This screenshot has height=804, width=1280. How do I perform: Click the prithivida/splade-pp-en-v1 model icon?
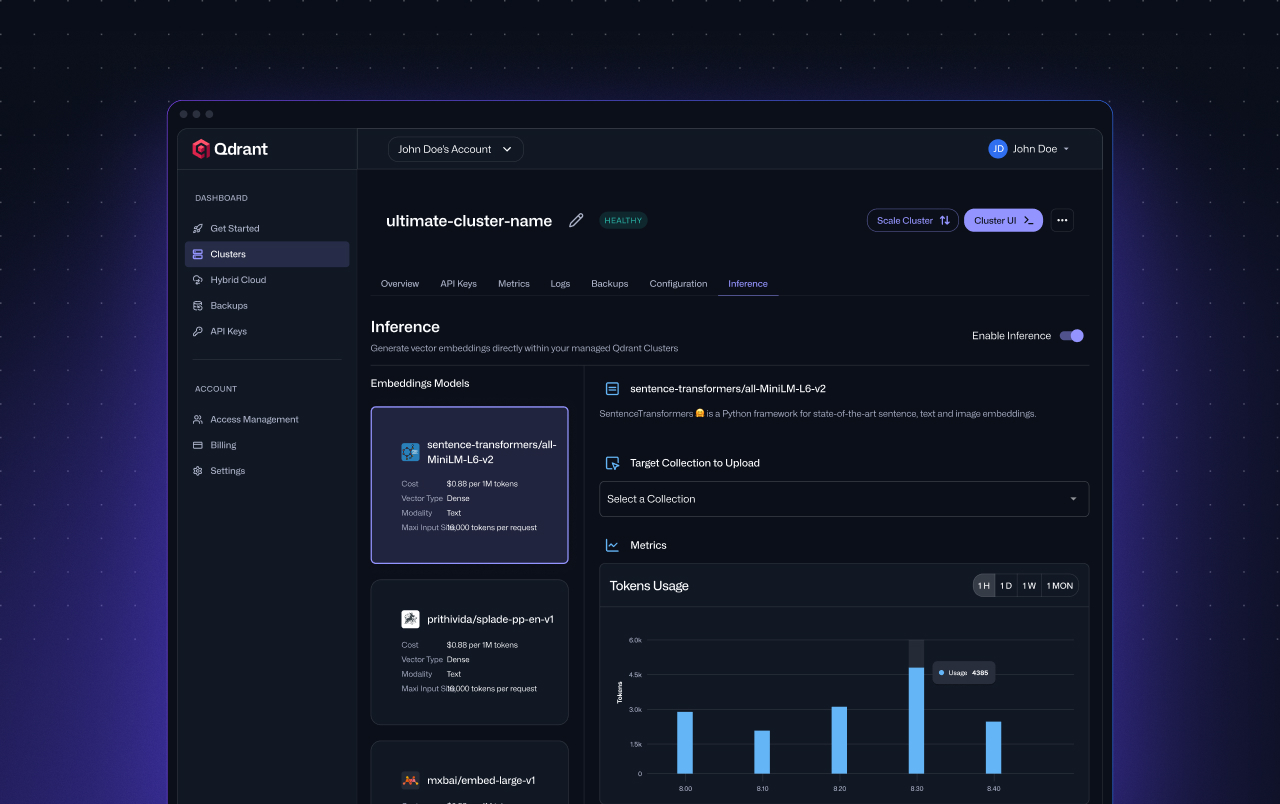[x=410, y=619]
